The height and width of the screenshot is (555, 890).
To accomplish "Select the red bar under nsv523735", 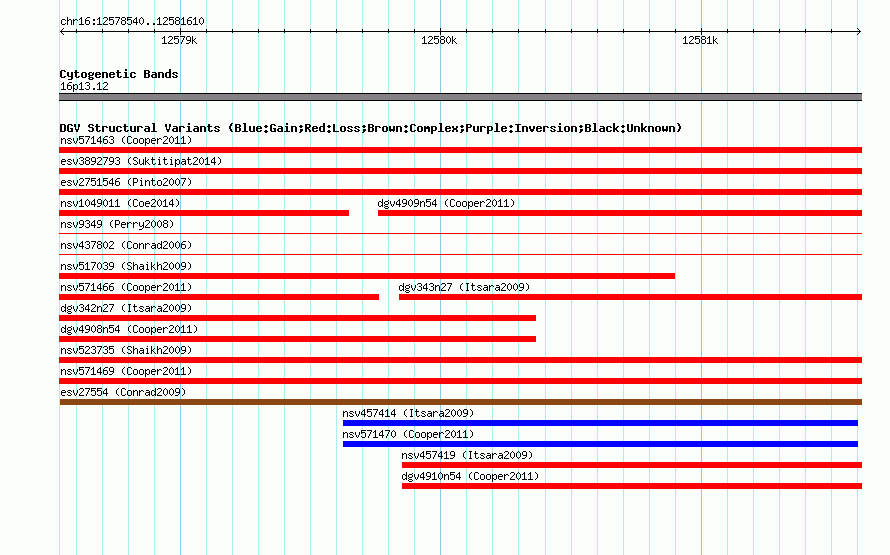I will click(460, 360).
